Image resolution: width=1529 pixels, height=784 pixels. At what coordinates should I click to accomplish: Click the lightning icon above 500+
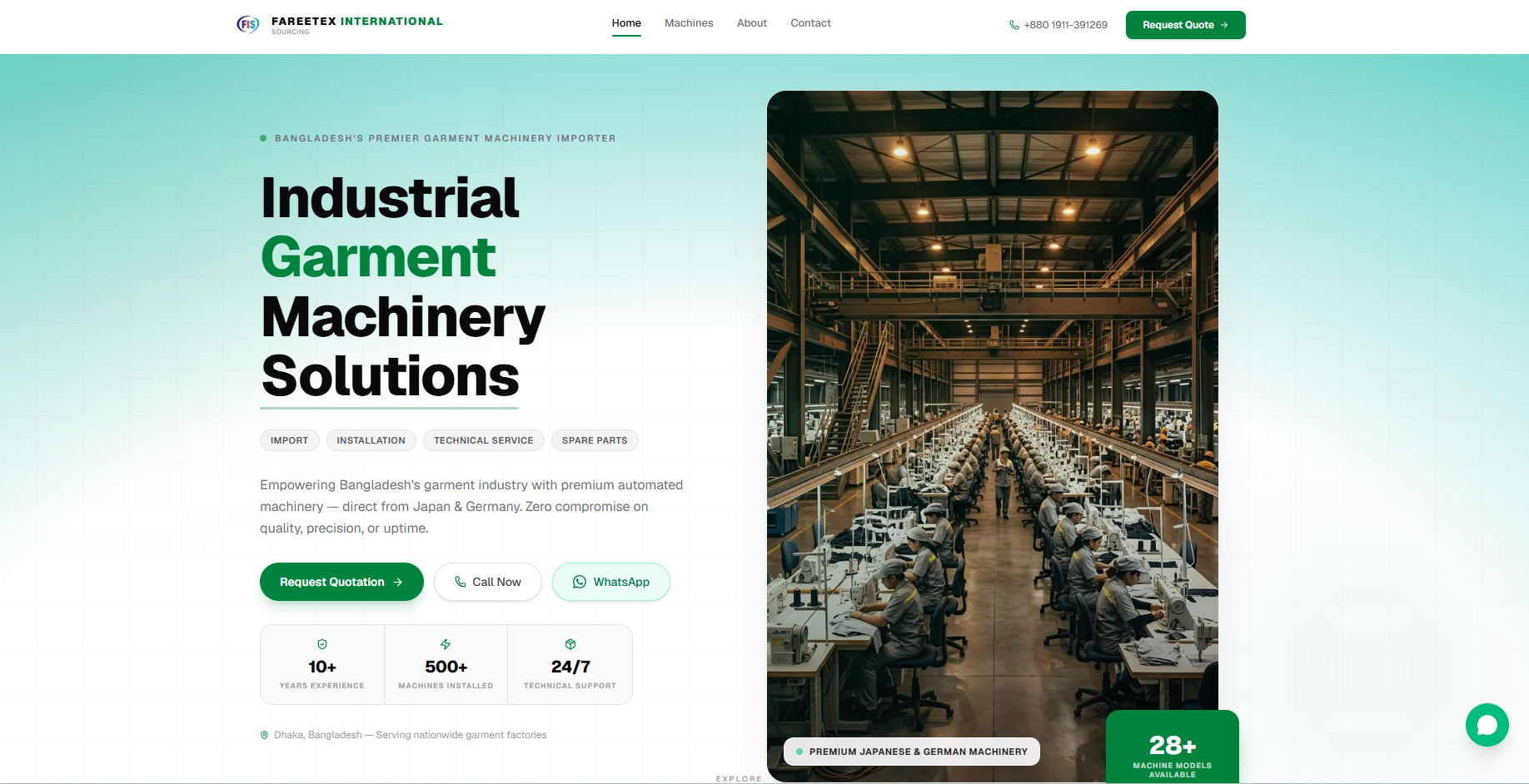tap(446, 644)
